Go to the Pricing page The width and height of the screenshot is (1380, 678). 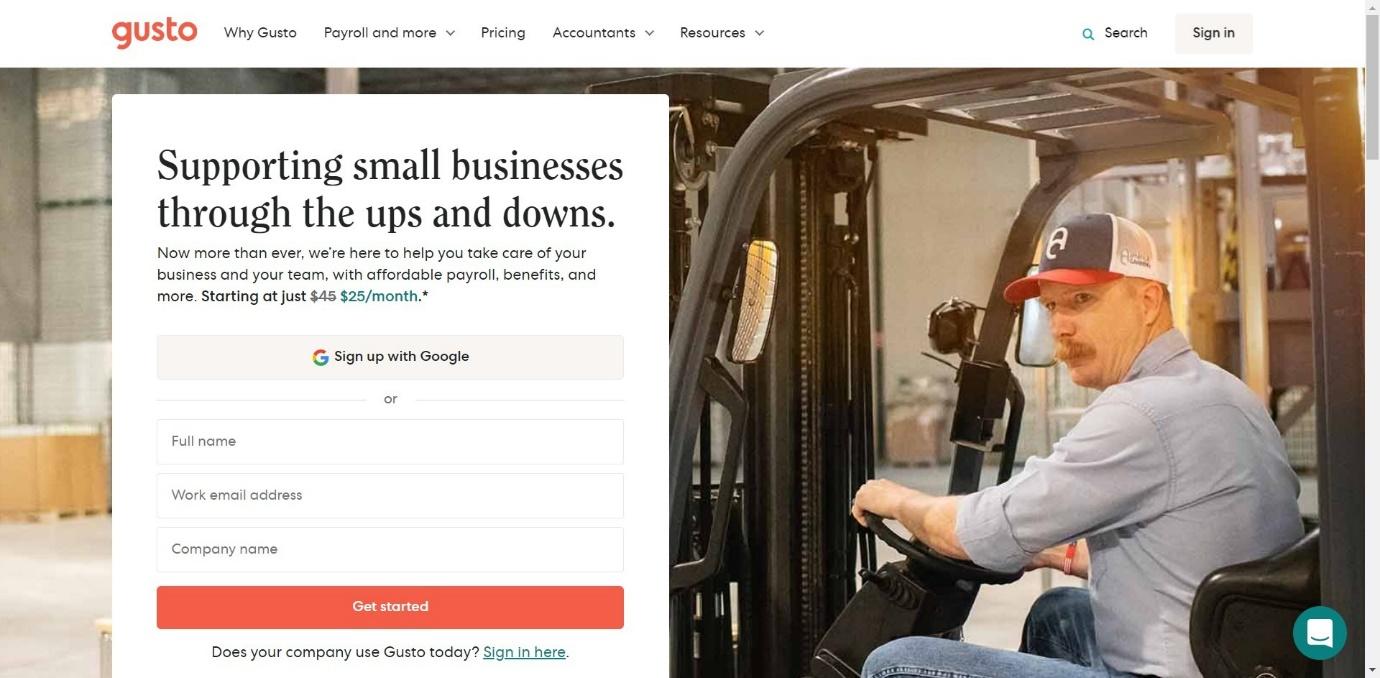tap(503, 33)
